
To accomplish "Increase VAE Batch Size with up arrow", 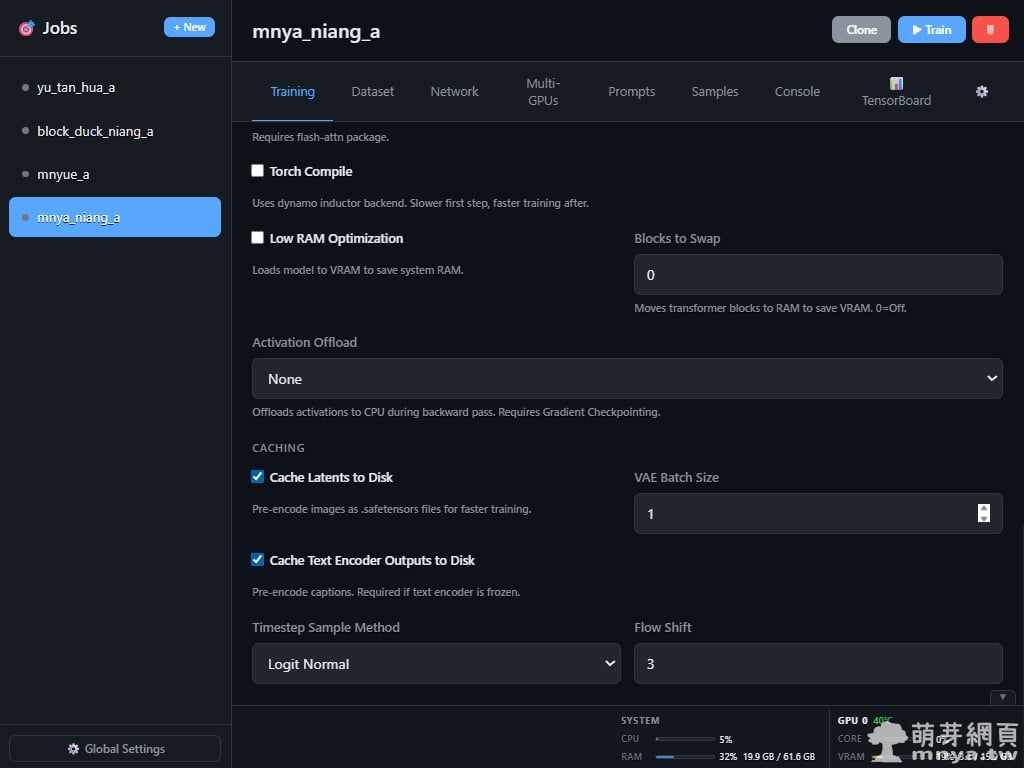I will pos(984,508).
